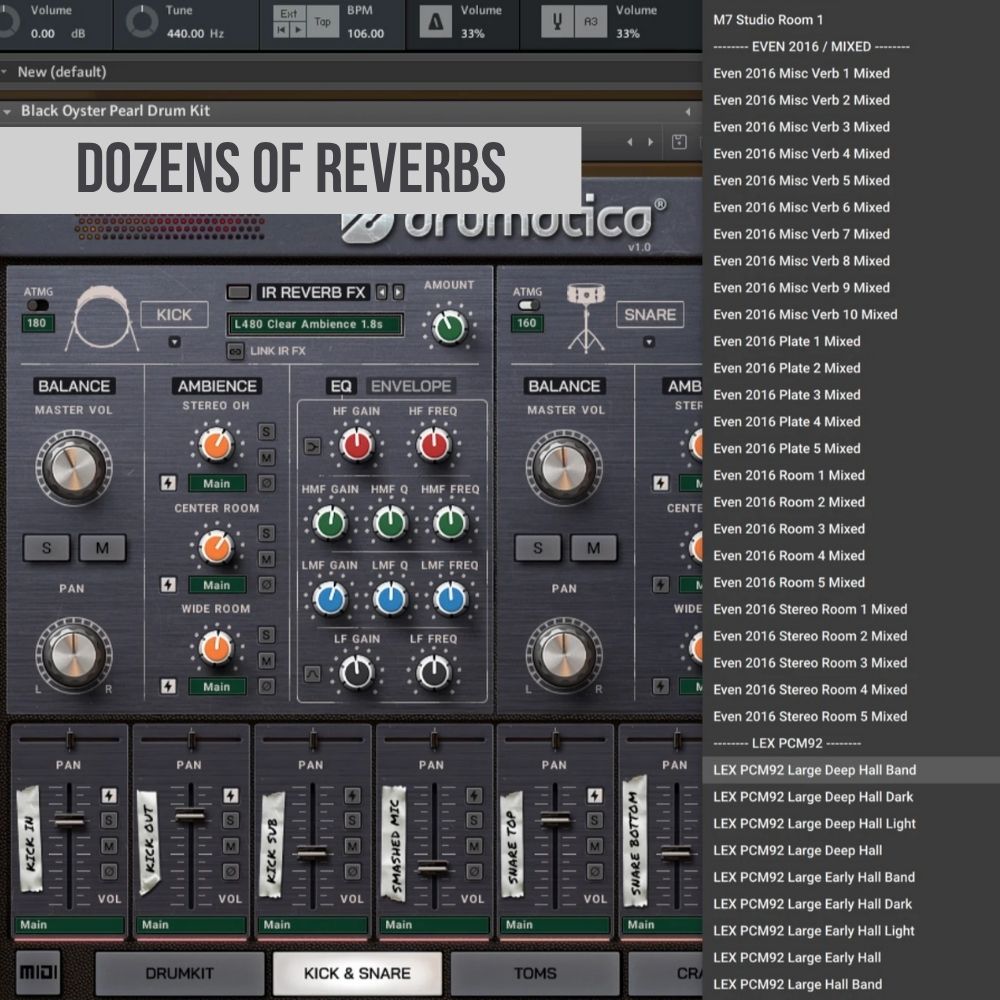This screenshot has width=1000, height=1000.
Task: Click the tuning fork icon
Action: [557, 22]
